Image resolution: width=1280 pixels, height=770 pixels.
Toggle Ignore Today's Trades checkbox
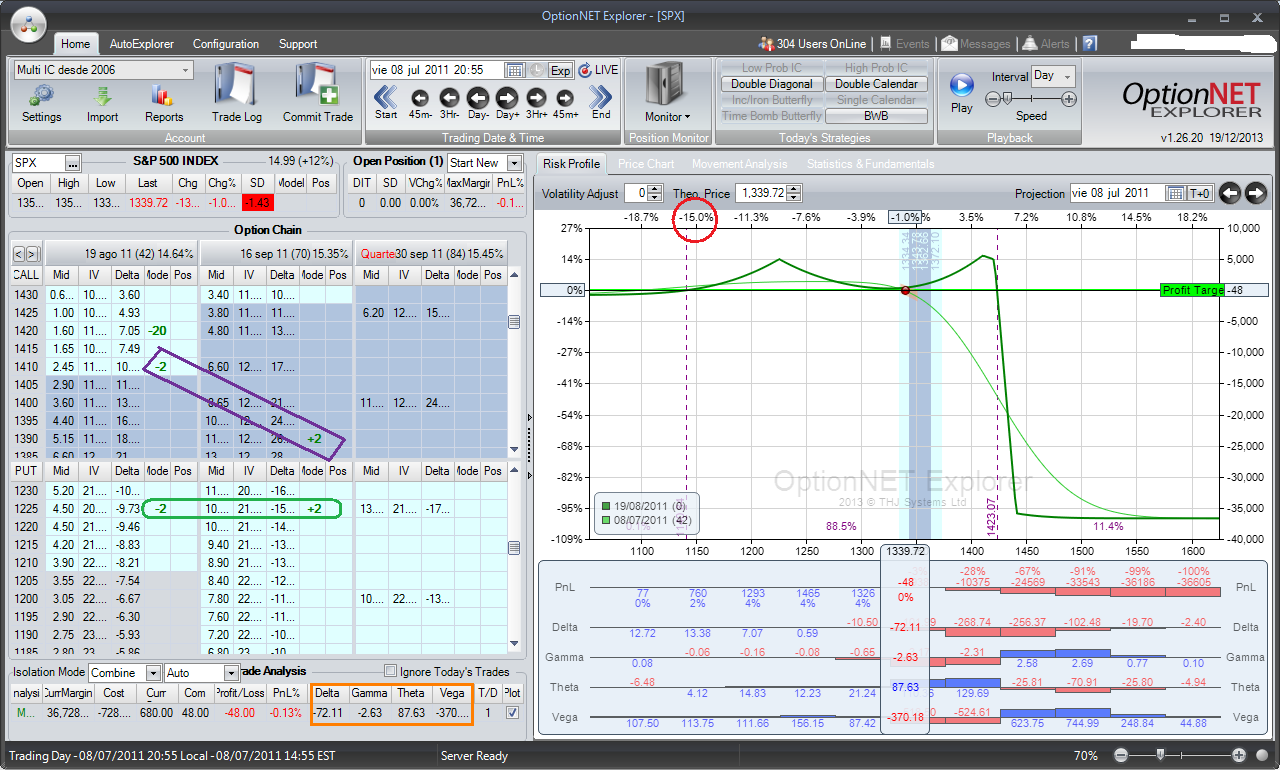(x=391, y=671)
